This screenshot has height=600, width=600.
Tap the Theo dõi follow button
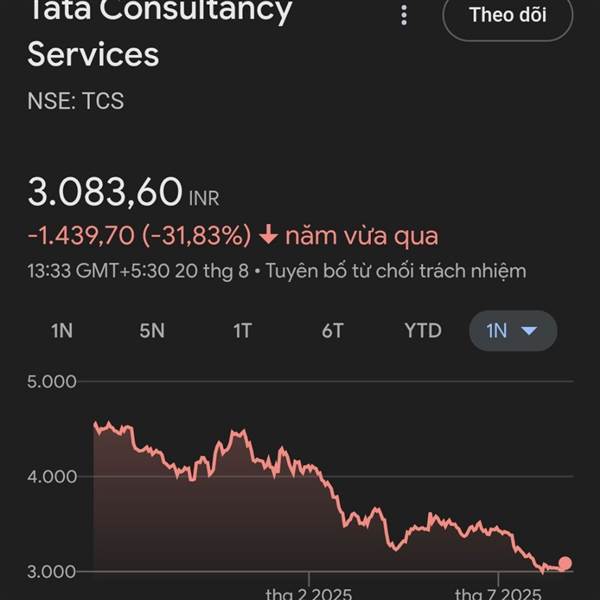[x=507, y=16]
